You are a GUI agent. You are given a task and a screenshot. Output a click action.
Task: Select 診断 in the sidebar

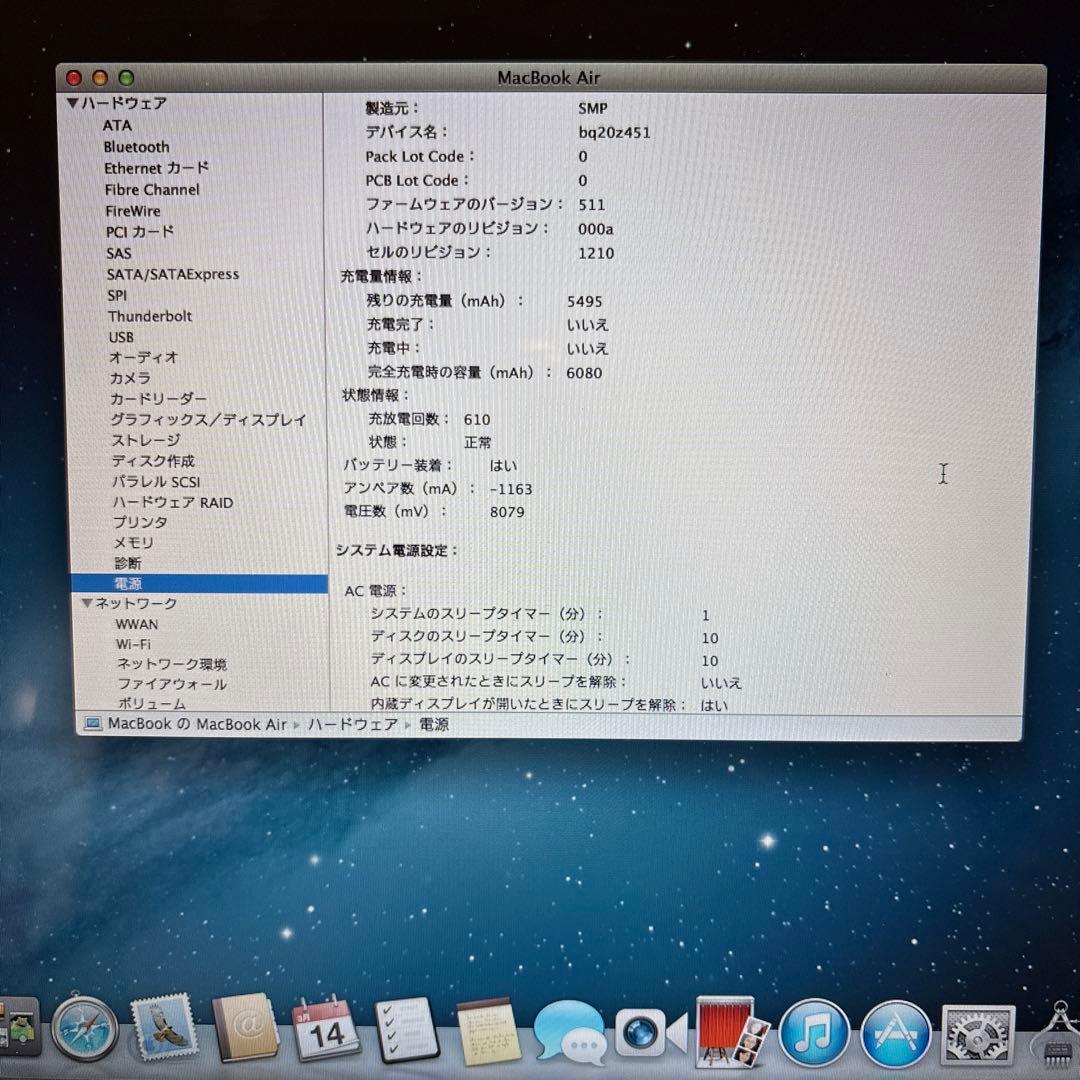[x=128, y=563]
